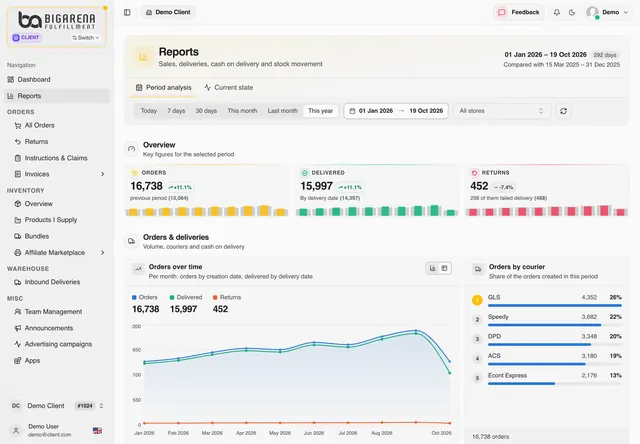Click the All Orders cart icon
Screen dimensions: 640x444
(x=18, y=125)
